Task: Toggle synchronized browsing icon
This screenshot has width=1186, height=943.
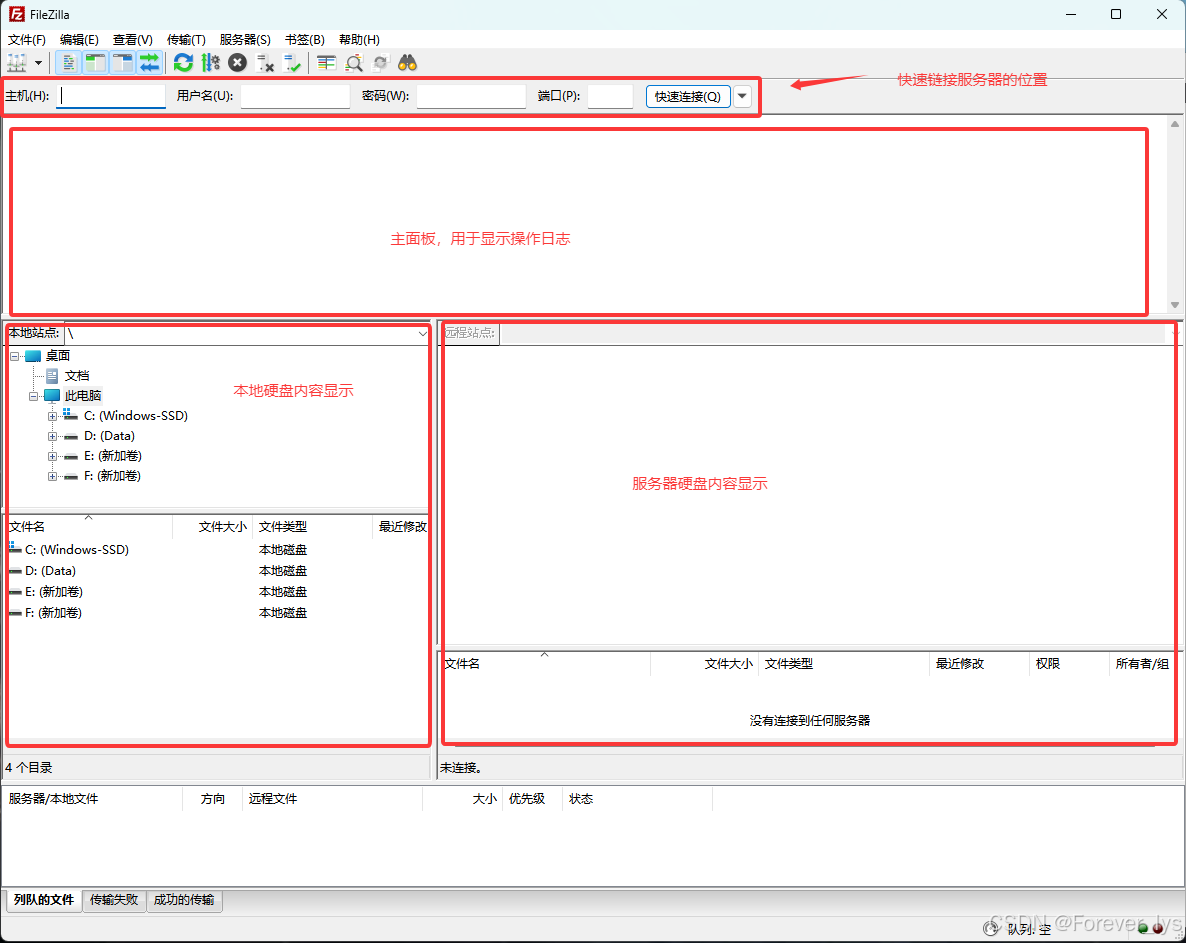Action: [x=380, y=63]
